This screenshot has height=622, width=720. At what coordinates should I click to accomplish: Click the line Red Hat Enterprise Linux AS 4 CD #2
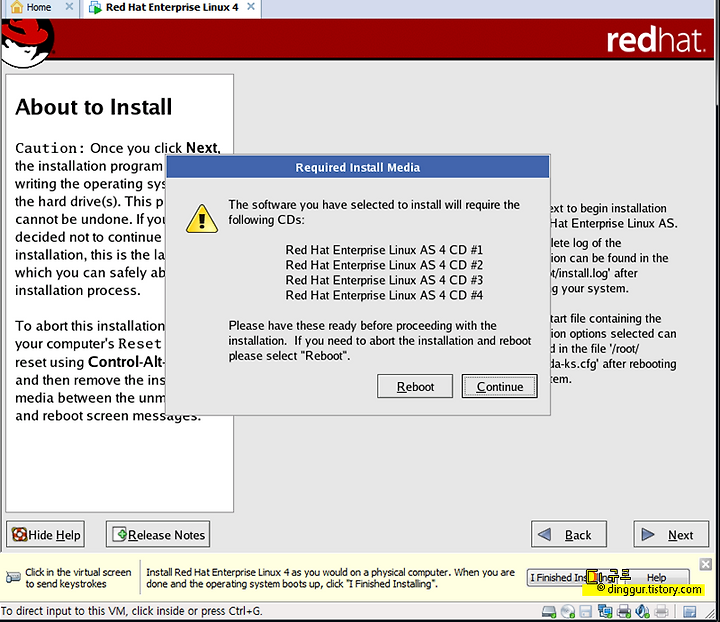384,265
